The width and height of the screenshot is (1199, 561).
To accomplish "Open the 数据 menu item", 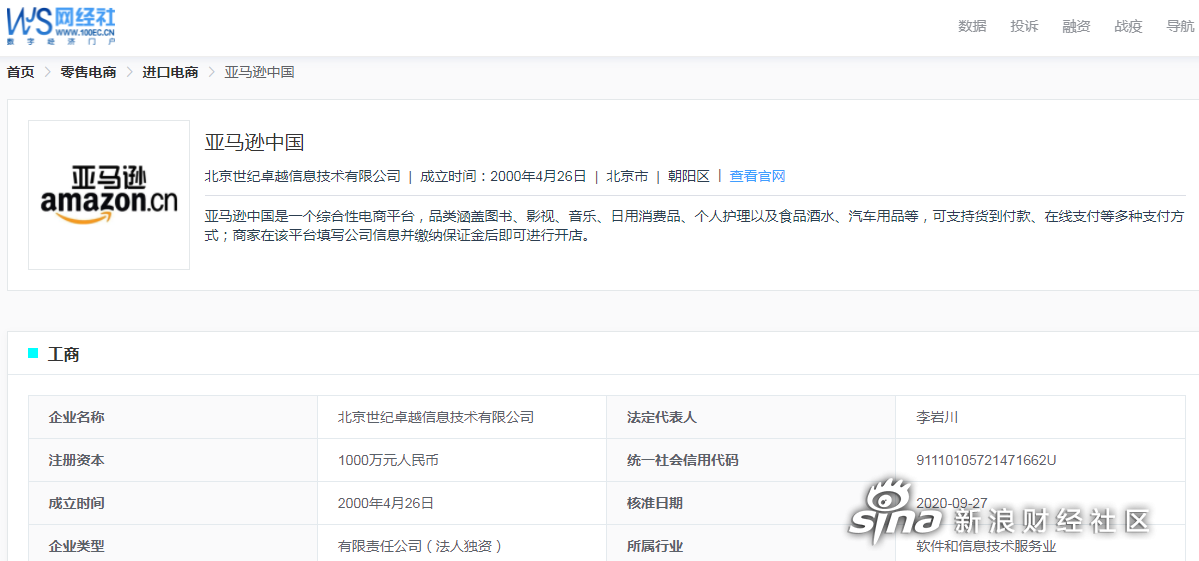I will (x=972, y=26).
